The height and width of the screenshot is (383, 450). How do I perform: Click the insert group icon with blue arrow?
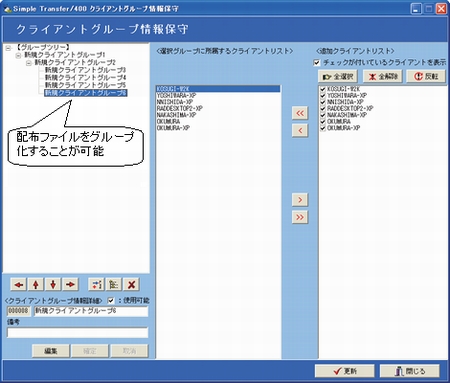pyautogui.click(x=96, y=284)
